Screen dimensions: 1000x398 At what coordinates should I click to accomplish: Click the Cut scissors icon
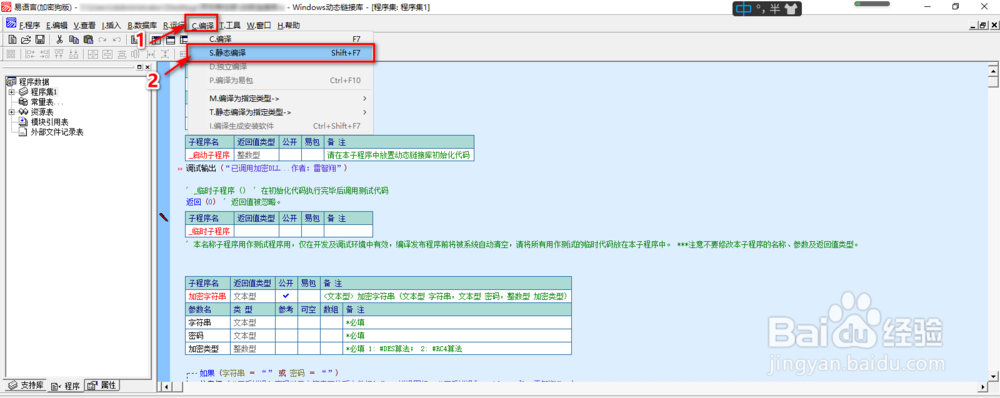(x=59, y=40)
